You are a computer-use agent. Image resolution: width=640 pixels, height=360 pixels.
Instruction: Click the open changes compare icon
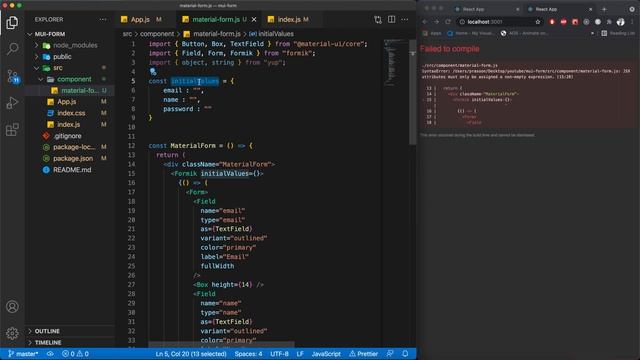point(378,19)
